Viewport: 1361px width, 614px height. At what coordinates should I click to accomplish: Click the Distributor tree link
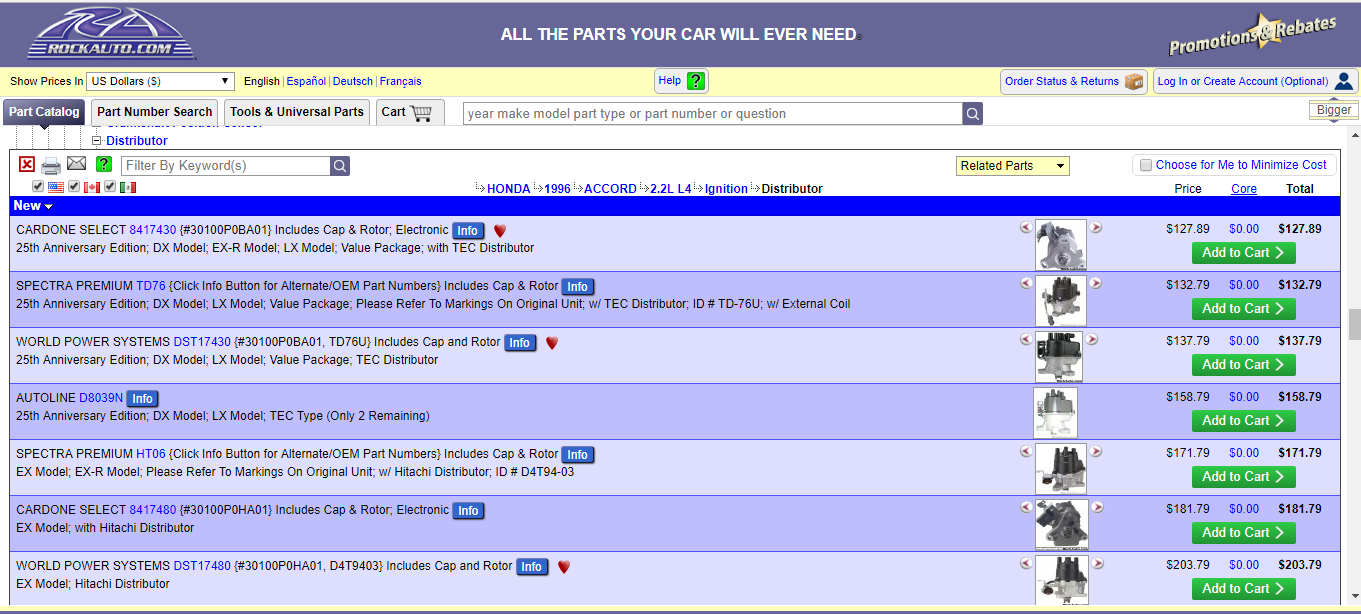[x=137, y=141]
